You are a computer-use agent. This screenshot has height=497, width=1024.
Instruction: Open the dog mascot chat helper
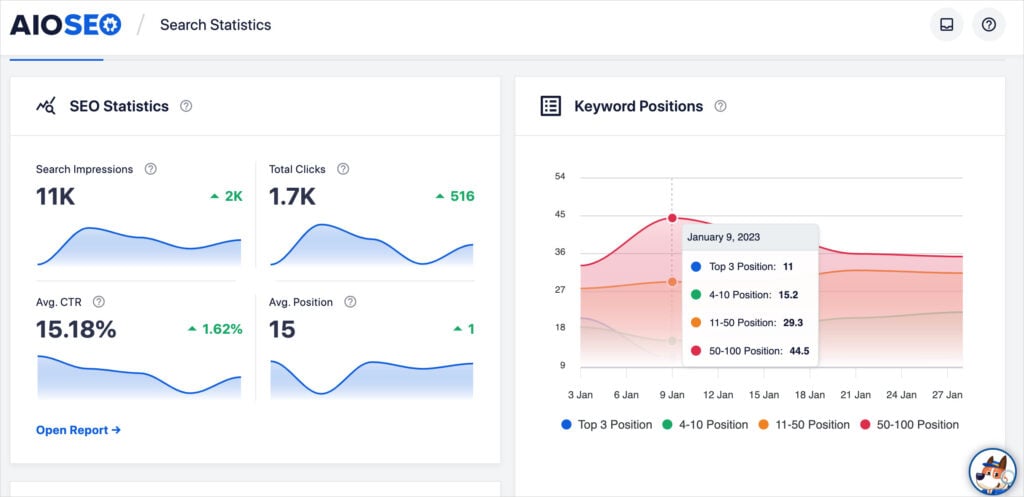click(992, 472)
